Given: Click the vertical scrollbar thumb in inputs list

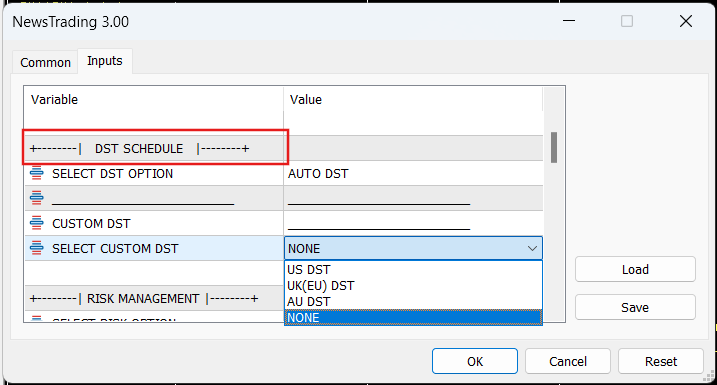Looking at the screenshot, I should click(554, 147).
